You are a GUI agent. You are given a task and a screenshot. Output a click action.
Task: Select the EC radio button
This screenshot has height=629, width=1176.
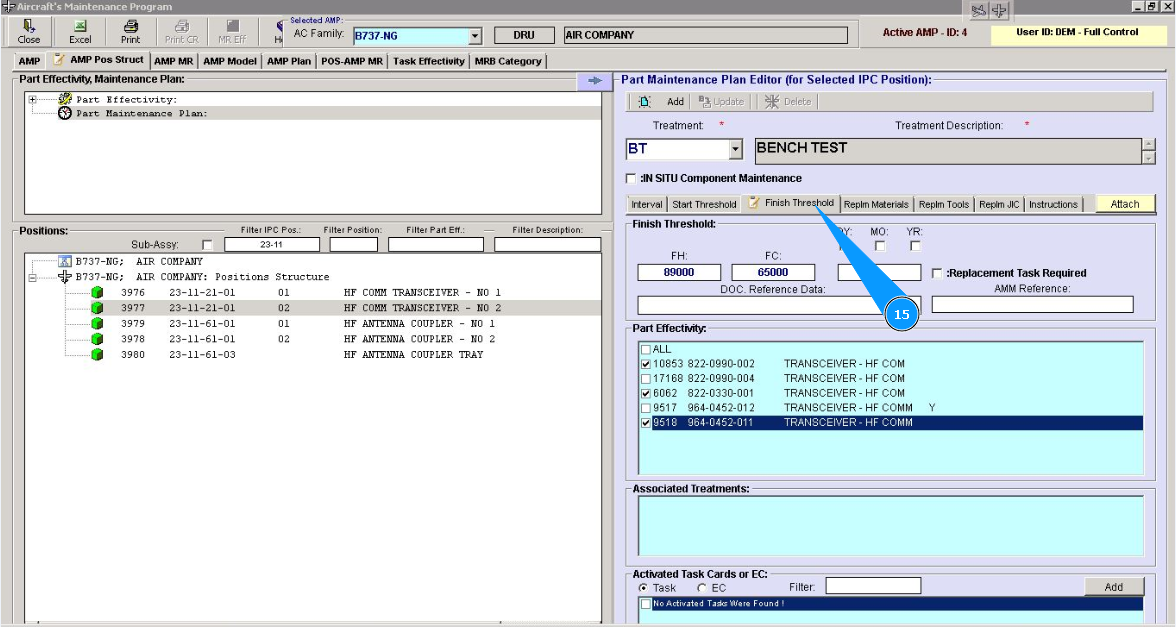(x=702, y=588)
